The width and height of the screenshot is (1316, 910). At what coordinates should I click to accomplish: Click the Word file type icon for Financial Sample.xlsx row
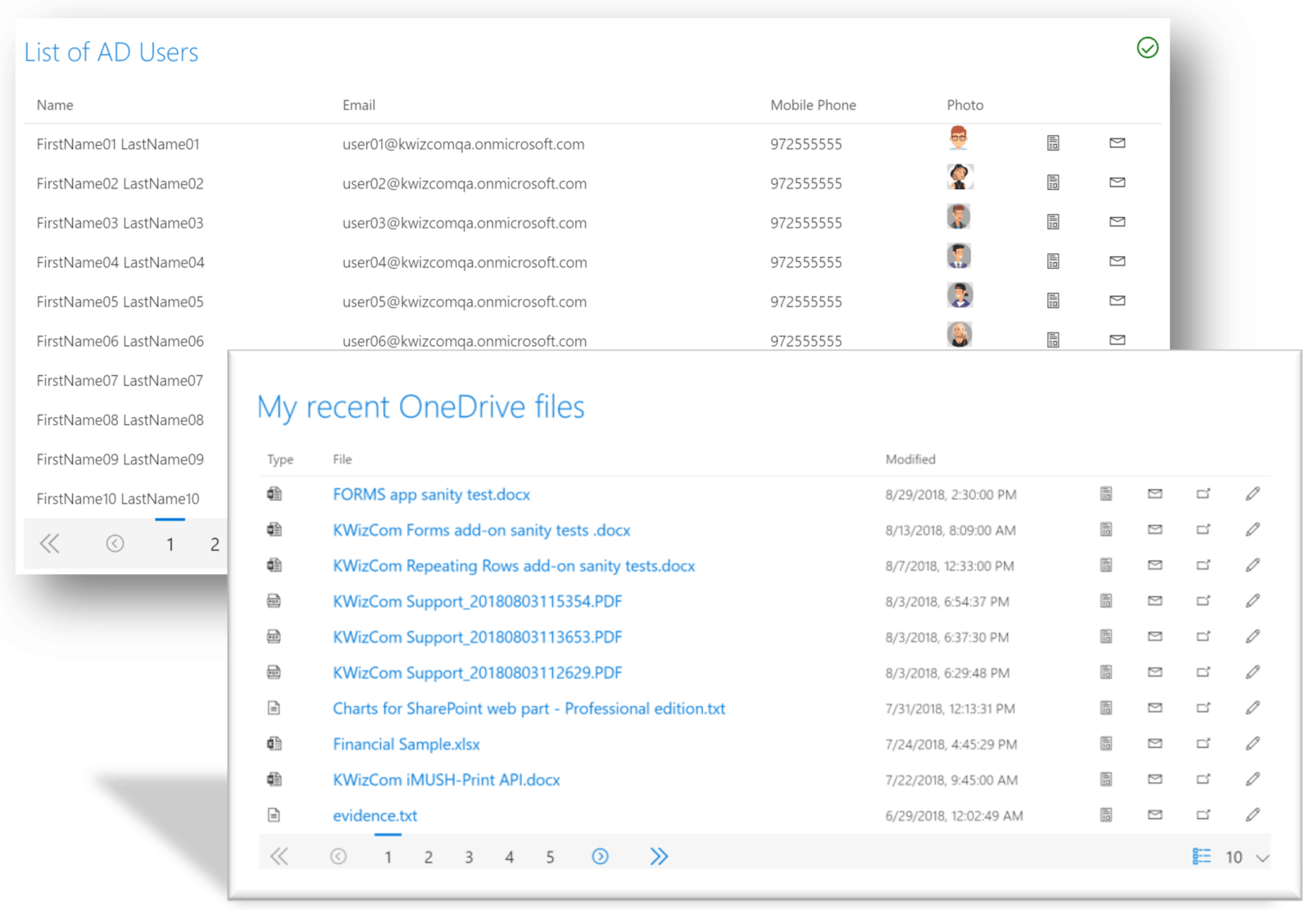(x=275, y=743)
